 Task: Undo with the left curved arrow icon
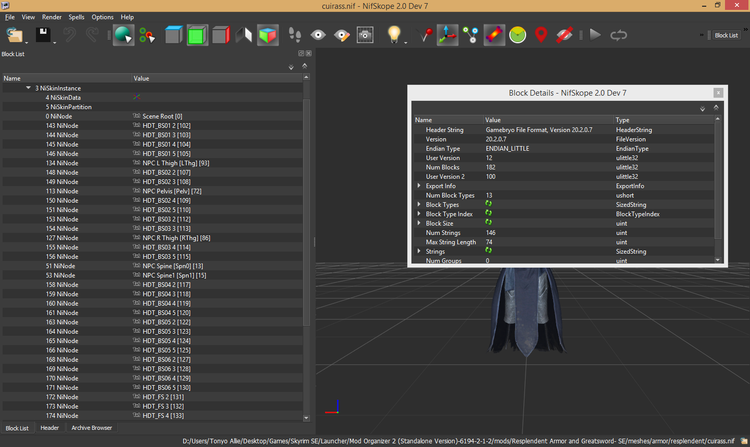(70, 35)
